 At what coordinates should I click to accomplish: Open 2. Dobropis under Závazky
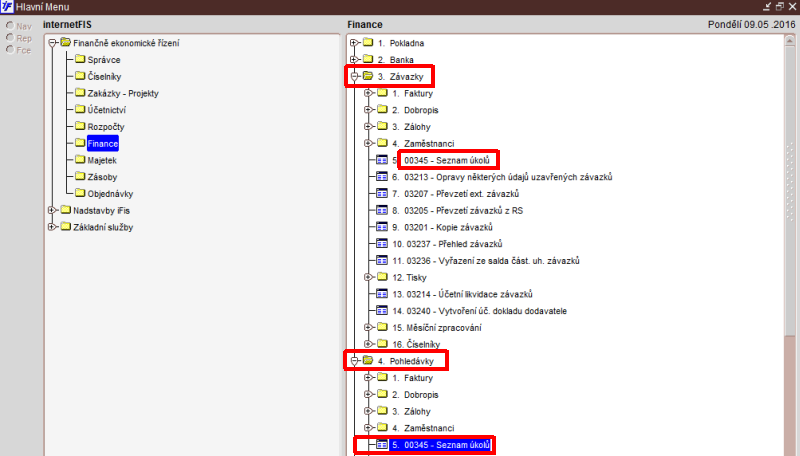[x=415, y=110]
